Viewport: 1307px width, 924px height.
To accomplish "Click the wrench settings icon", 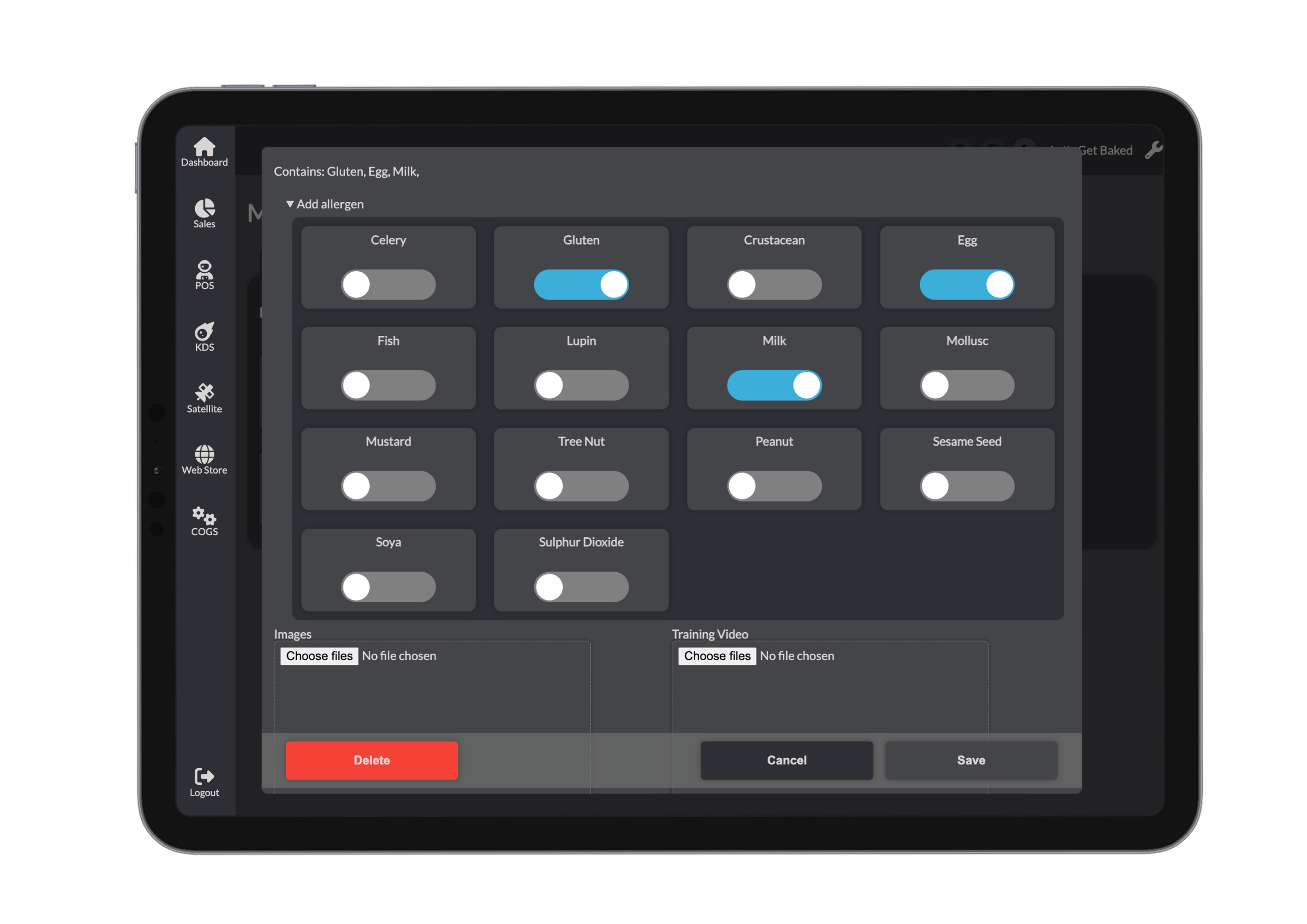I will [1153, 150].
